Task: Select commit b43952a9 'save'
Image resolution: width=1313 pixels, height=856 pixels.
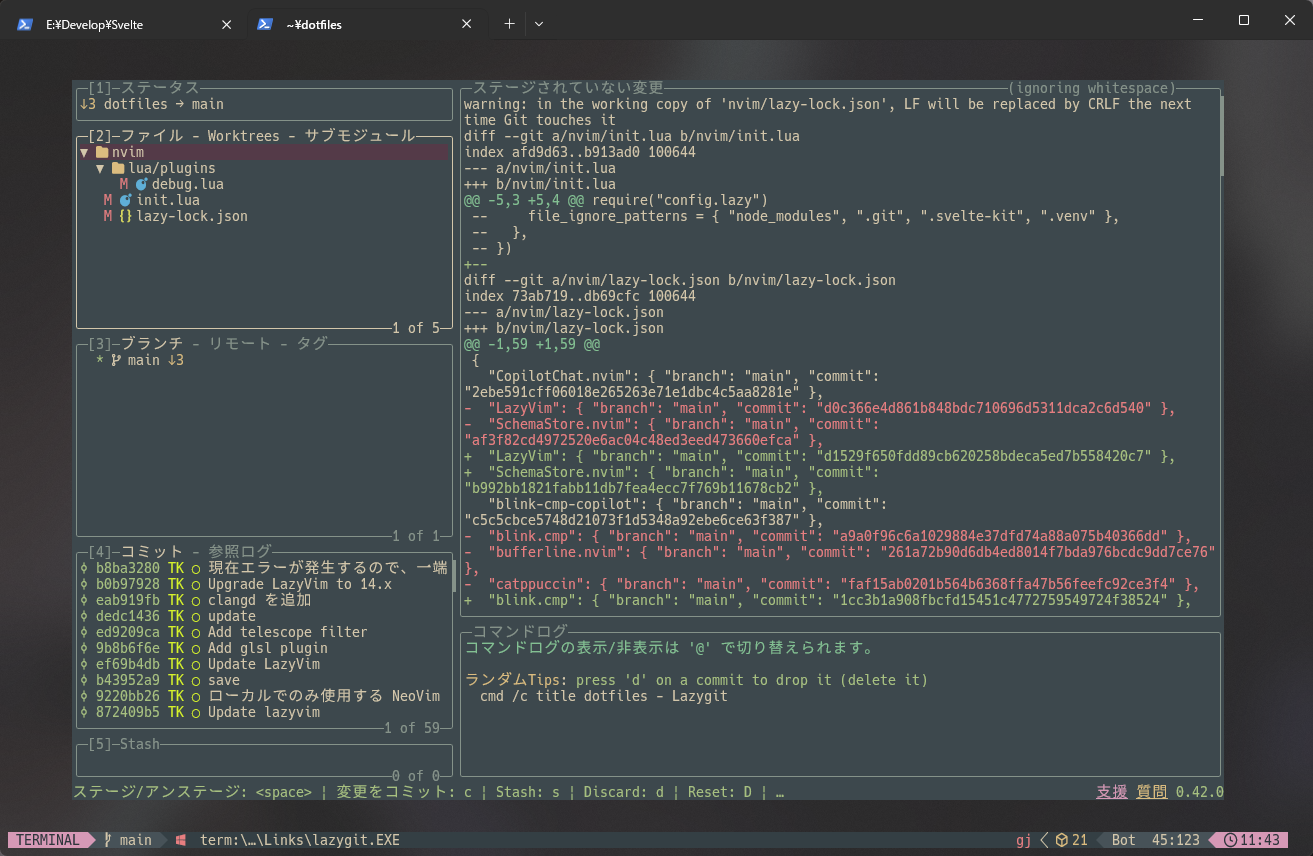Action: tap(264, 680)
